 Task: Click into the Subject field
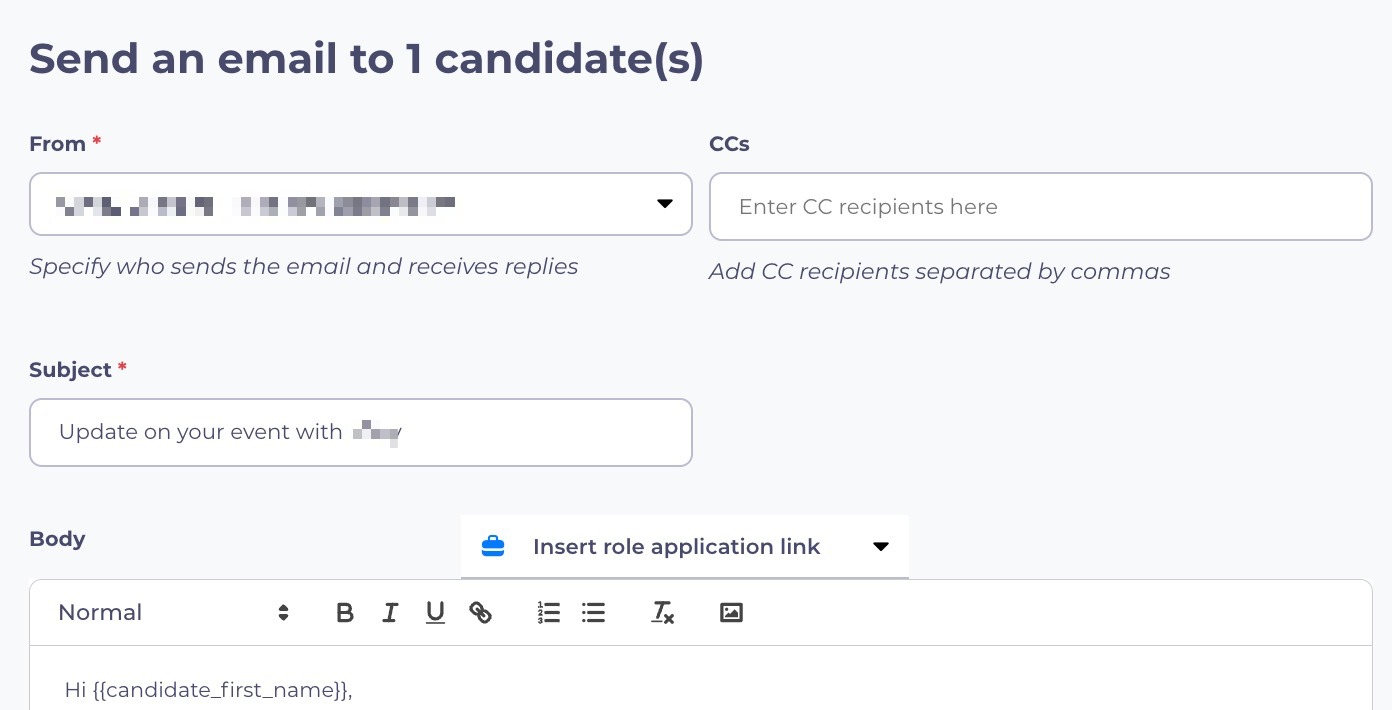point(361,432)
